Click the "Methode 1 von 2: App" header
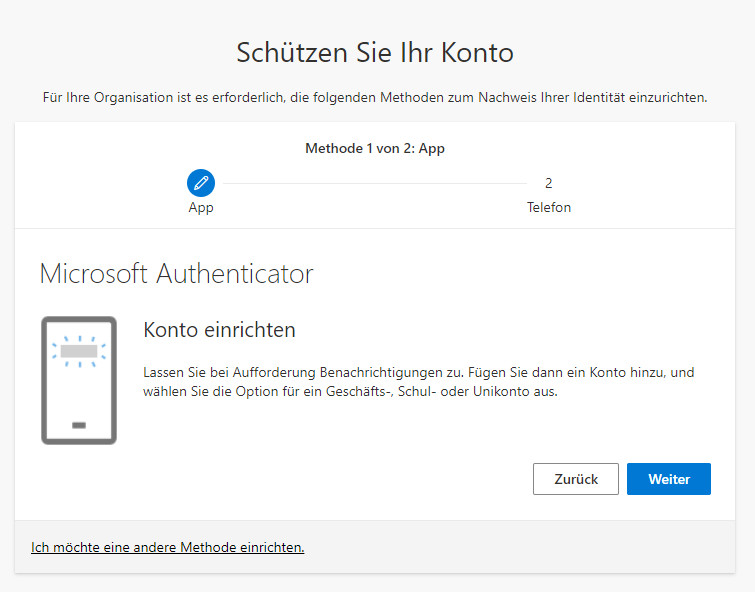 [x=375, y=148]
